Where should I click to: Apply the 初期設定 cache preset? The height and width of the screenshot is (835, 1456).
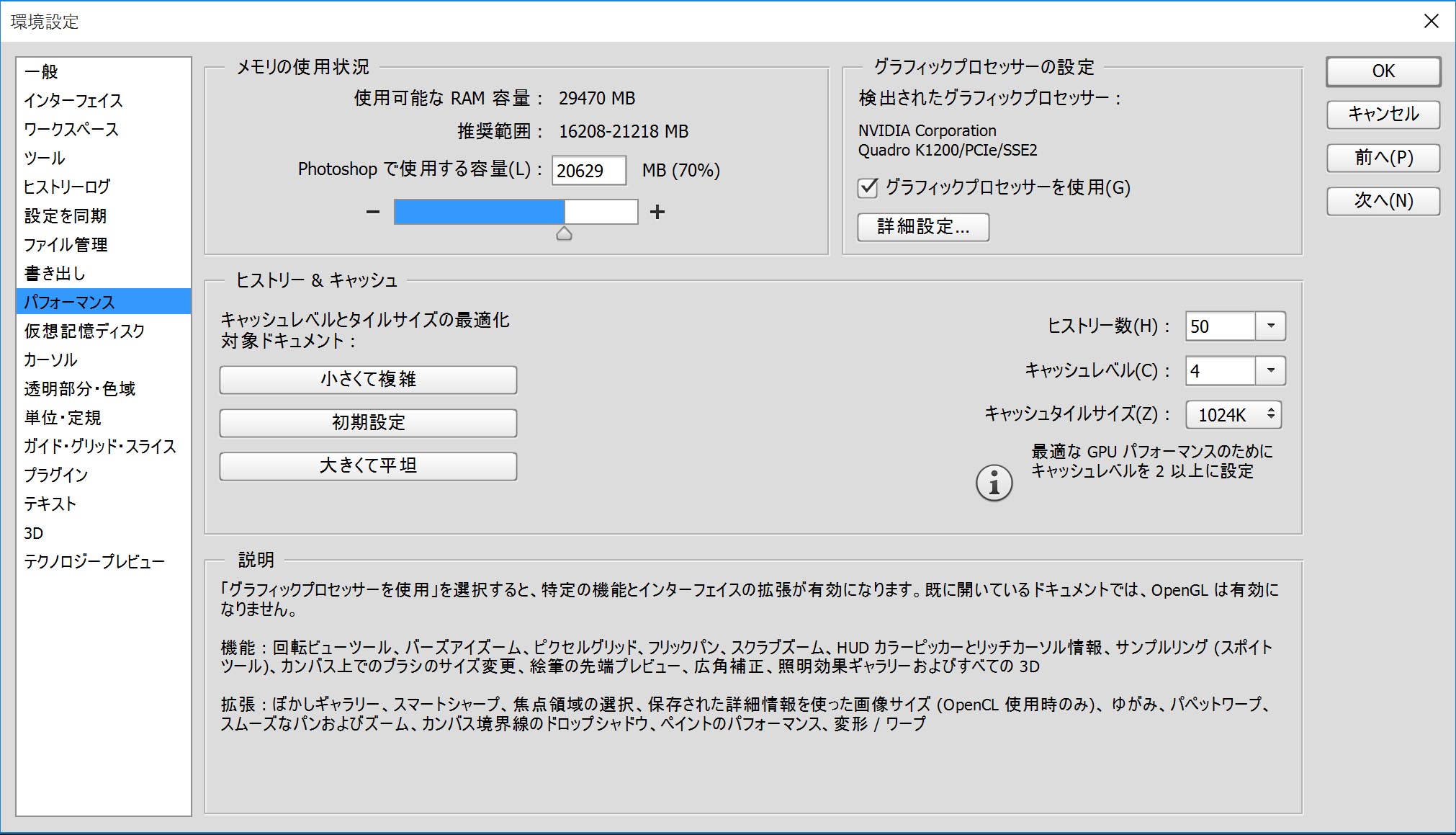367,423
